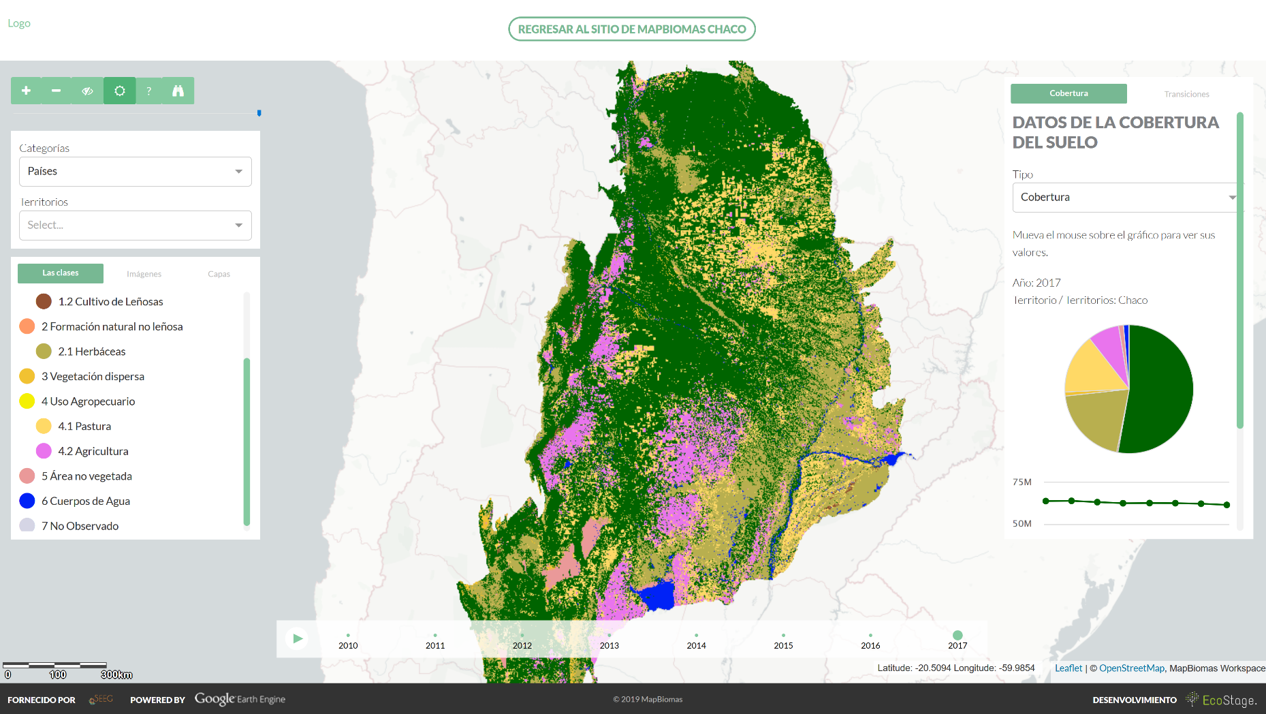
Task: Select the Transiciones tab
Action: (1186, 94)
